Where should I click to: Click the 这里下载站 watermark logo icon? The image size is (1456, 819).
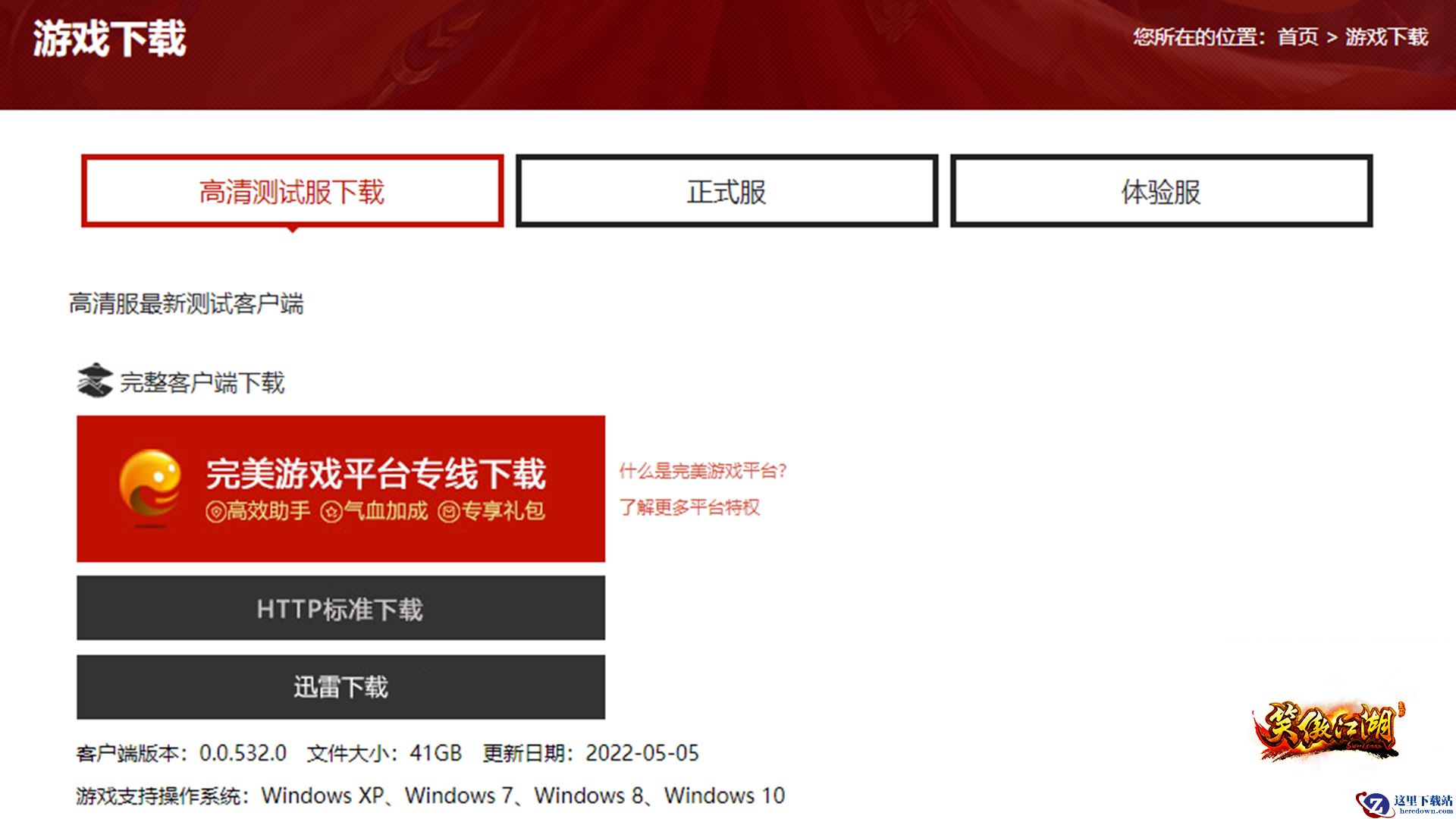1374,804
